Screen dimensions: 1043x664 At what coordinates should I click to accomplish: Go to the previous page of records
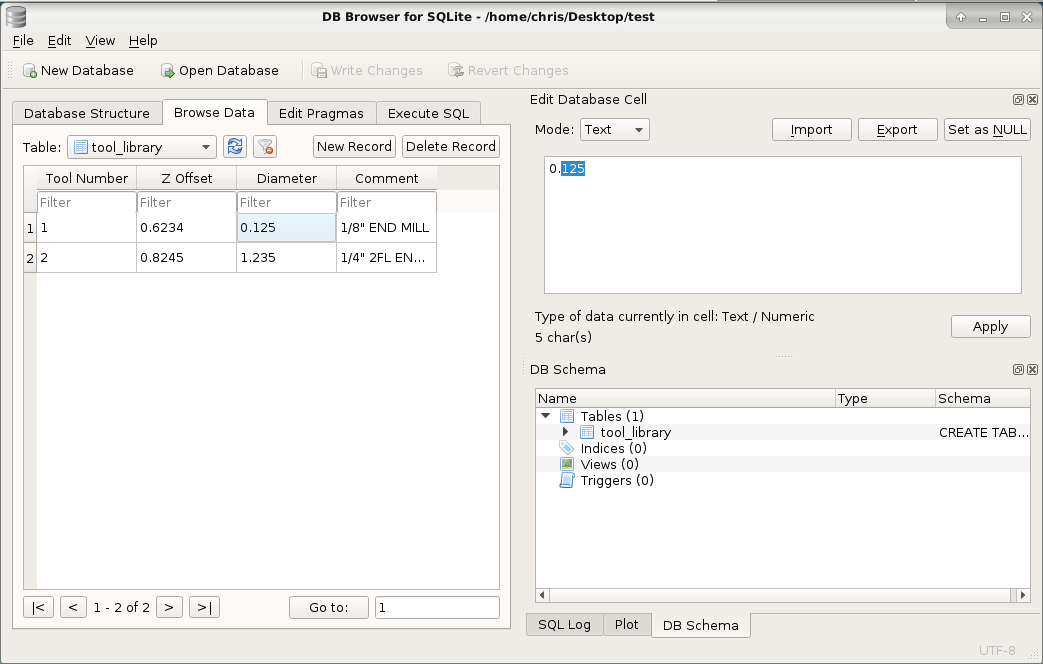(x=73, y=607)
